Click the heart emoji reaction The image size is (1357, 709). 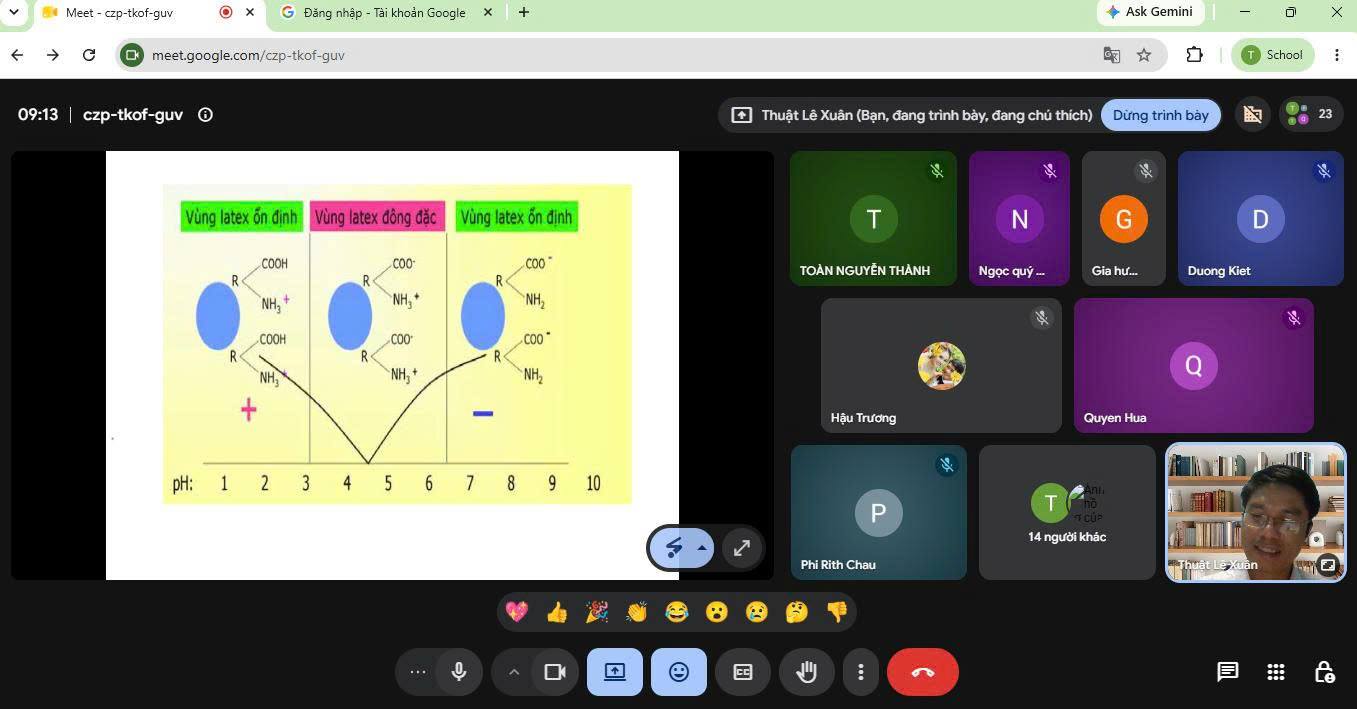(517, 612)
